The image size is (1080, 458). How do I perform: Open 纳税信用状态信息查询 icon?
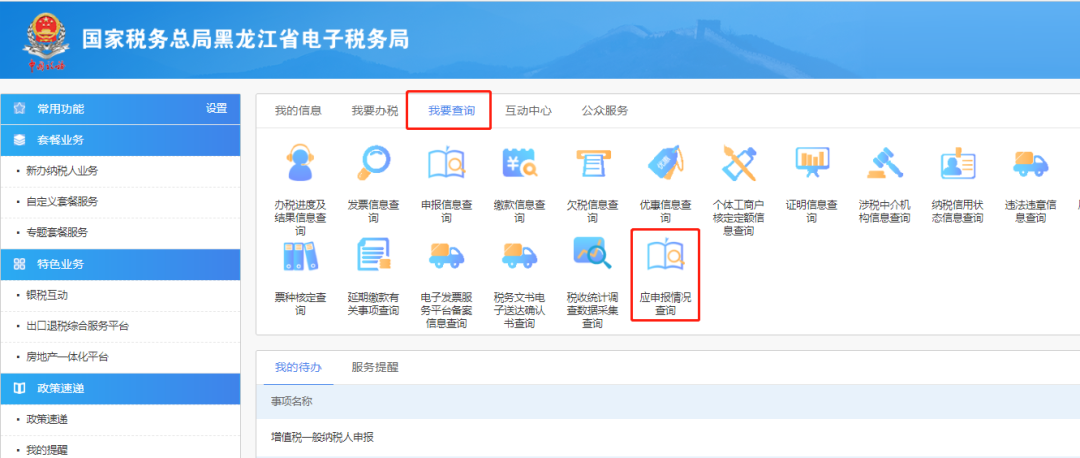tap(957, 163)
